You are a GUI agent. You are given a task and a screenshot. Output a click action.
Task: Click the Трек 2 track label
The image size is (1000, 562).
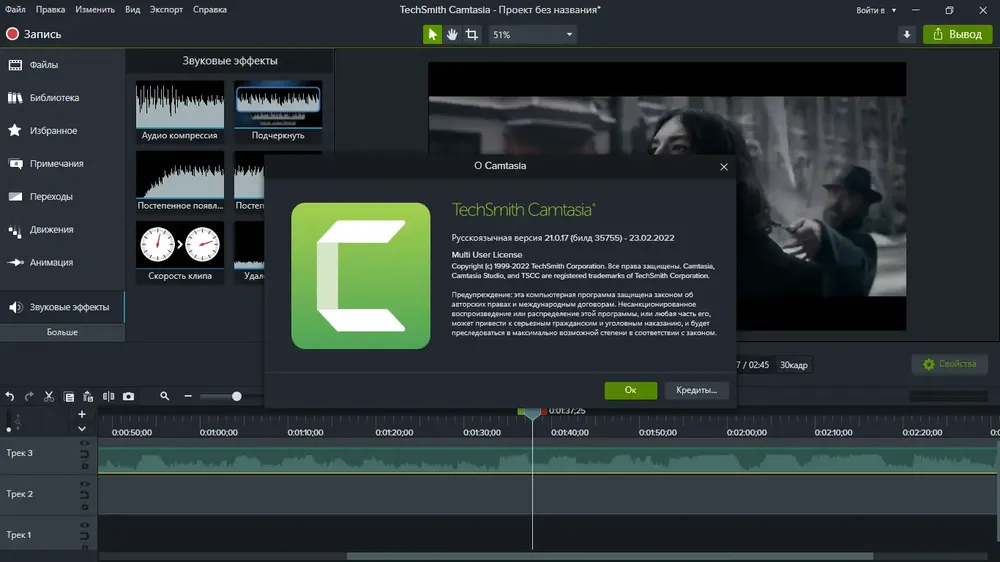coord(20,494)
